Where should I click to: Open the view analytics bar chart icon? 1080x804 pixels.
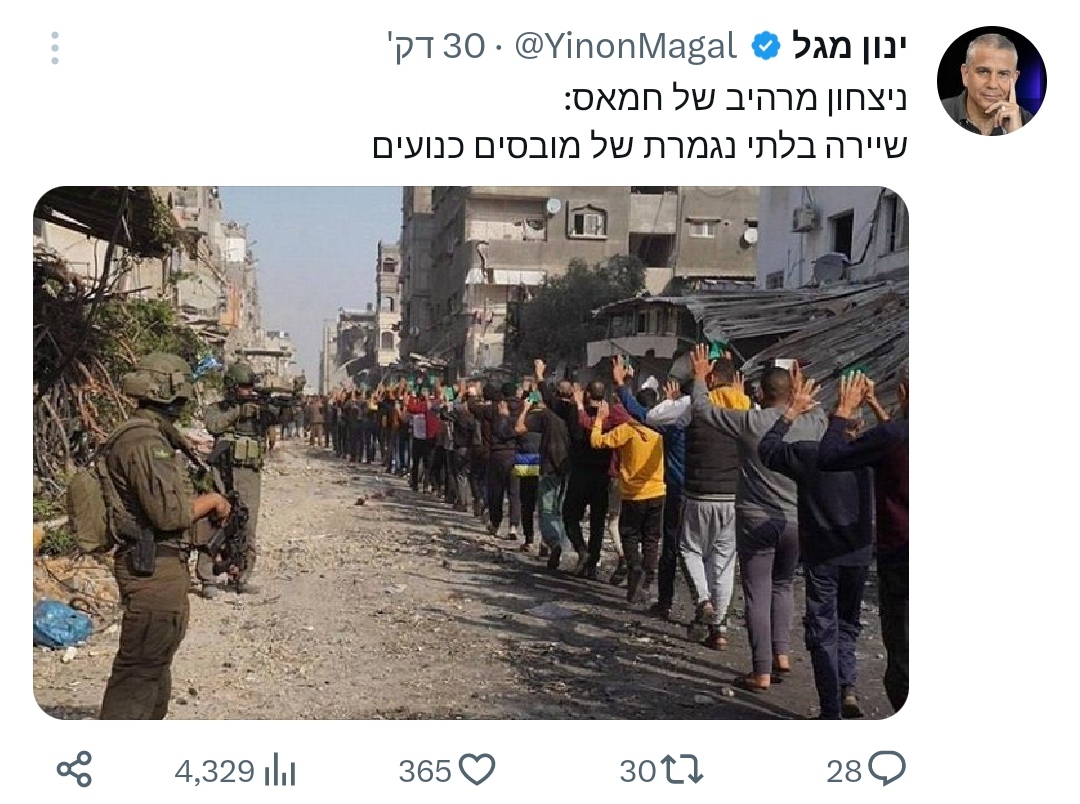click(x=280, y=770)
